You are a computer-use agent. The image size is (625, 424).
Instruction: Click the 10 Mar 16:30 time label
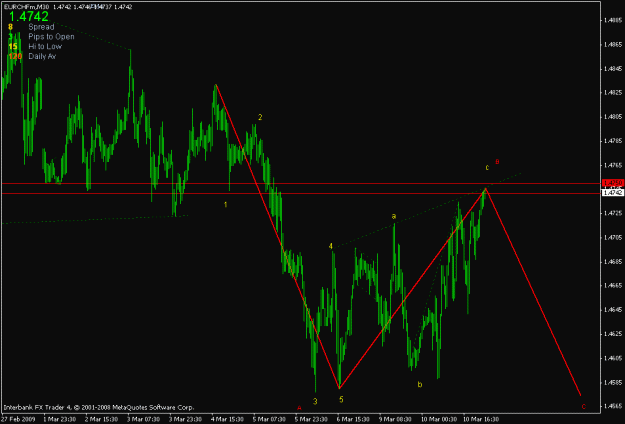click(x=481, y=419)
